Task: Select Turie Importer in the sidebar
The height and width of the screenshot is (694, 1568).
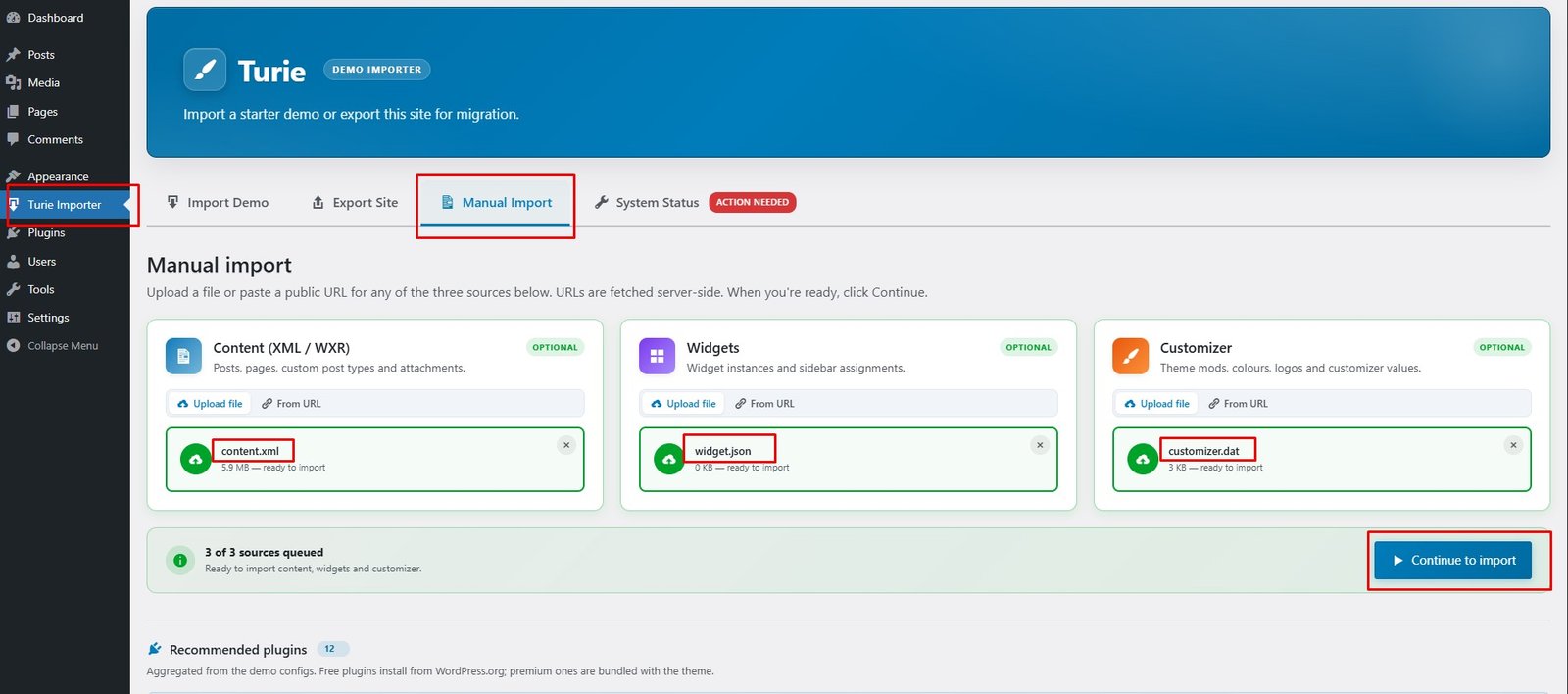Action: [x=65, y=205]
